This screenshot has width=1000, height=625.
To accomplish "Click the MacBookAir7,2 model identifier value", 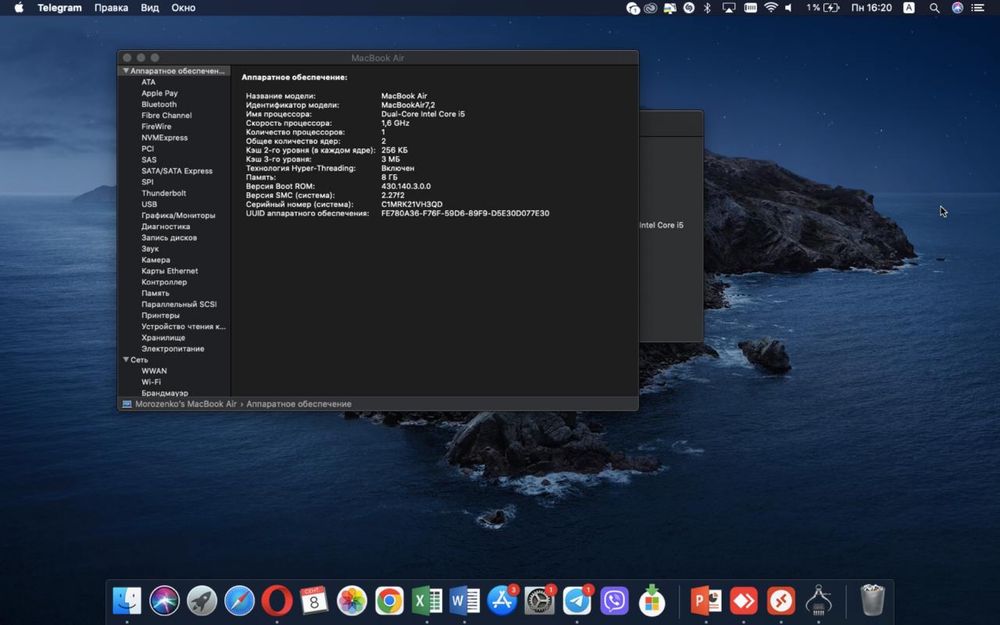I will [408, 105].
